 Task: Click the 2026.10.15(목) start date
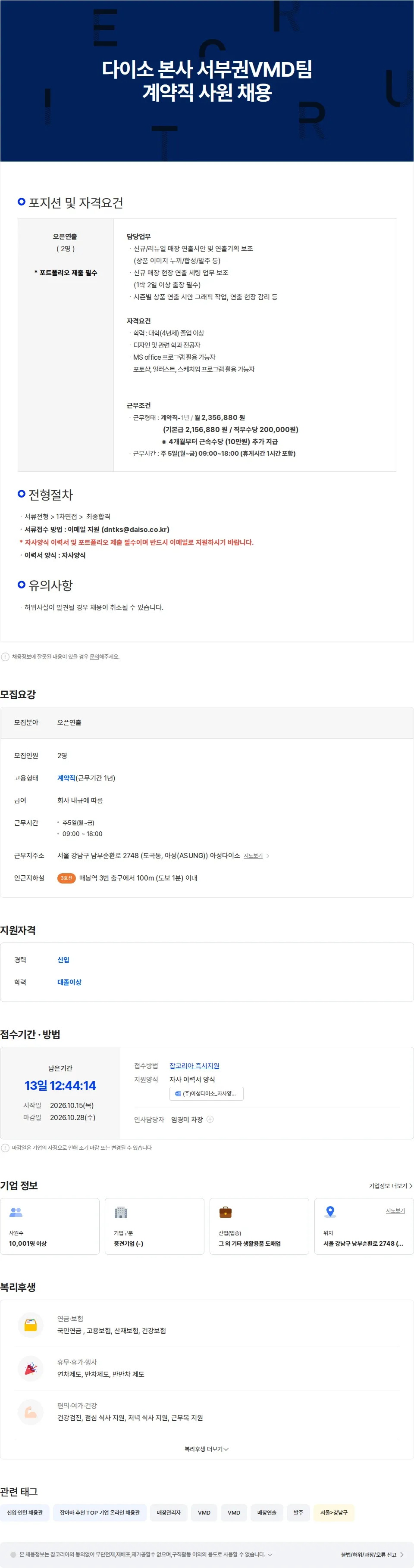pyautogui.click(x=72, y=1105)
